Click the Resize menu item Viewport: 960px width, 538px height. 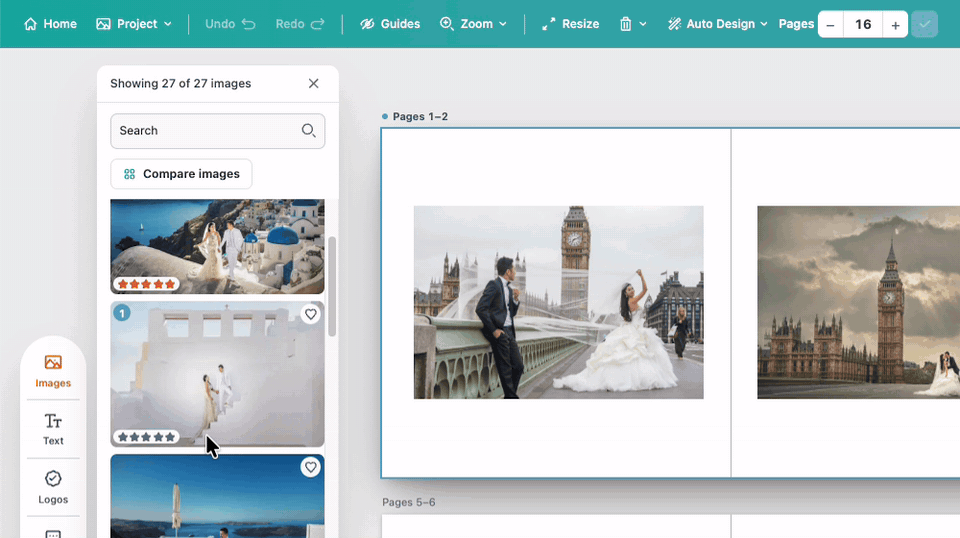[x=570, y=24]
